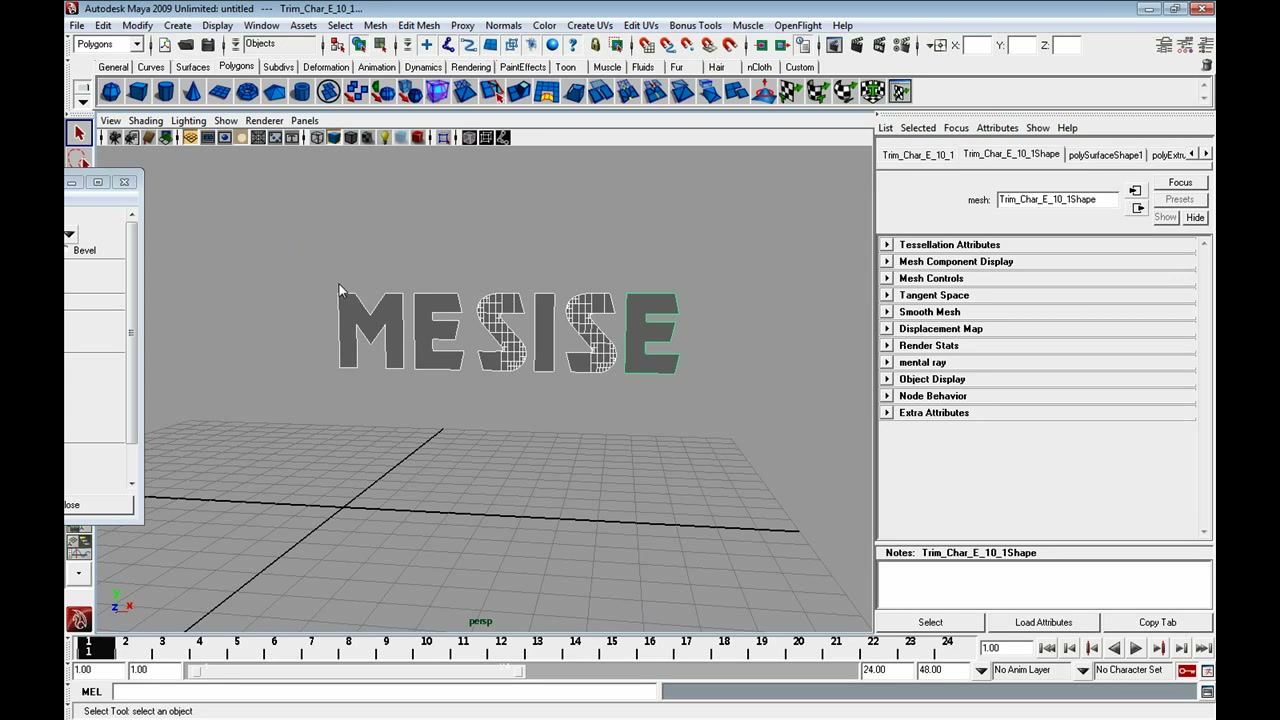Click the Copy Tab button
1280x720 pixels.
(1157, 622)
